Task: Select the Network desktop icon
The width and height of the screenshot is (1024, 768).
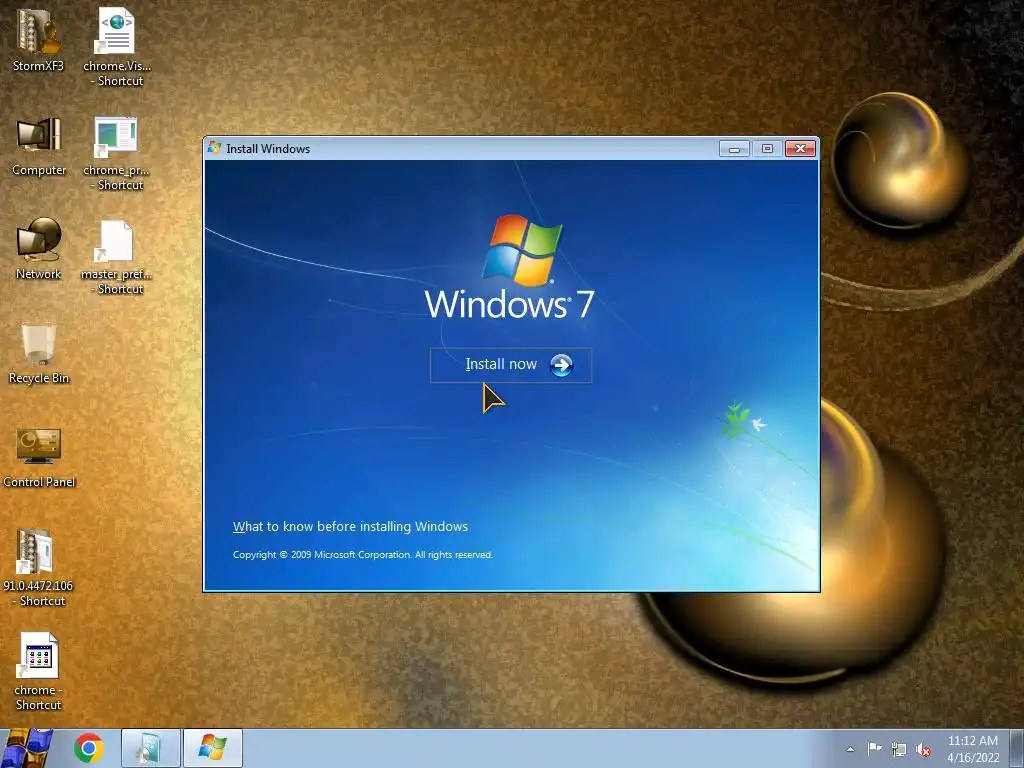Action: pos(39,249)
